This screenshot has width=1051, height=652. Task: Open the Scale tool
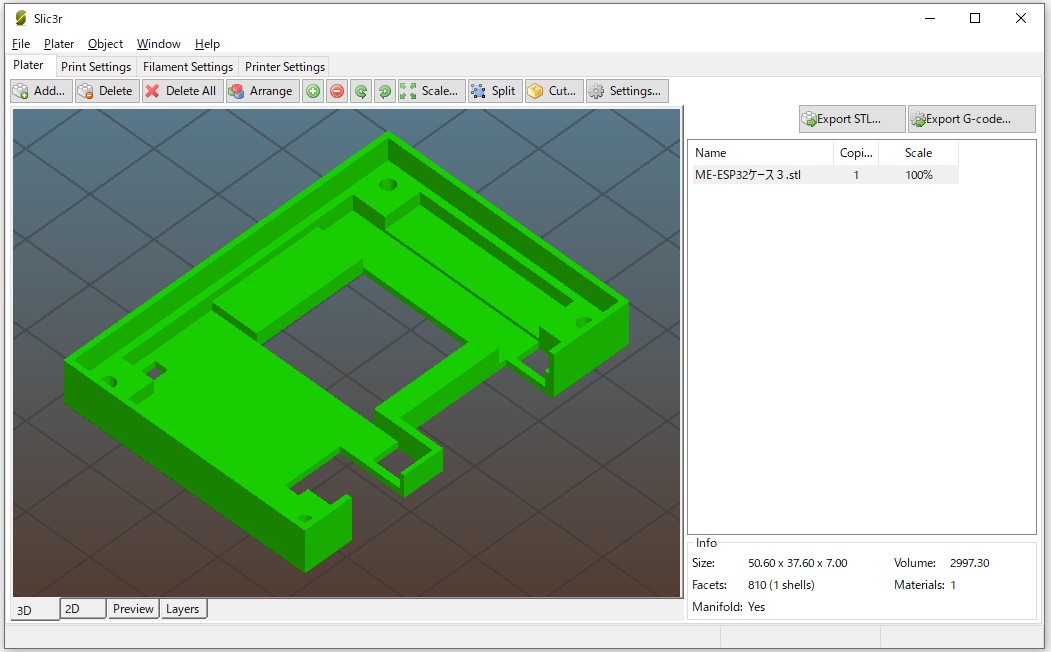[430, 91]
